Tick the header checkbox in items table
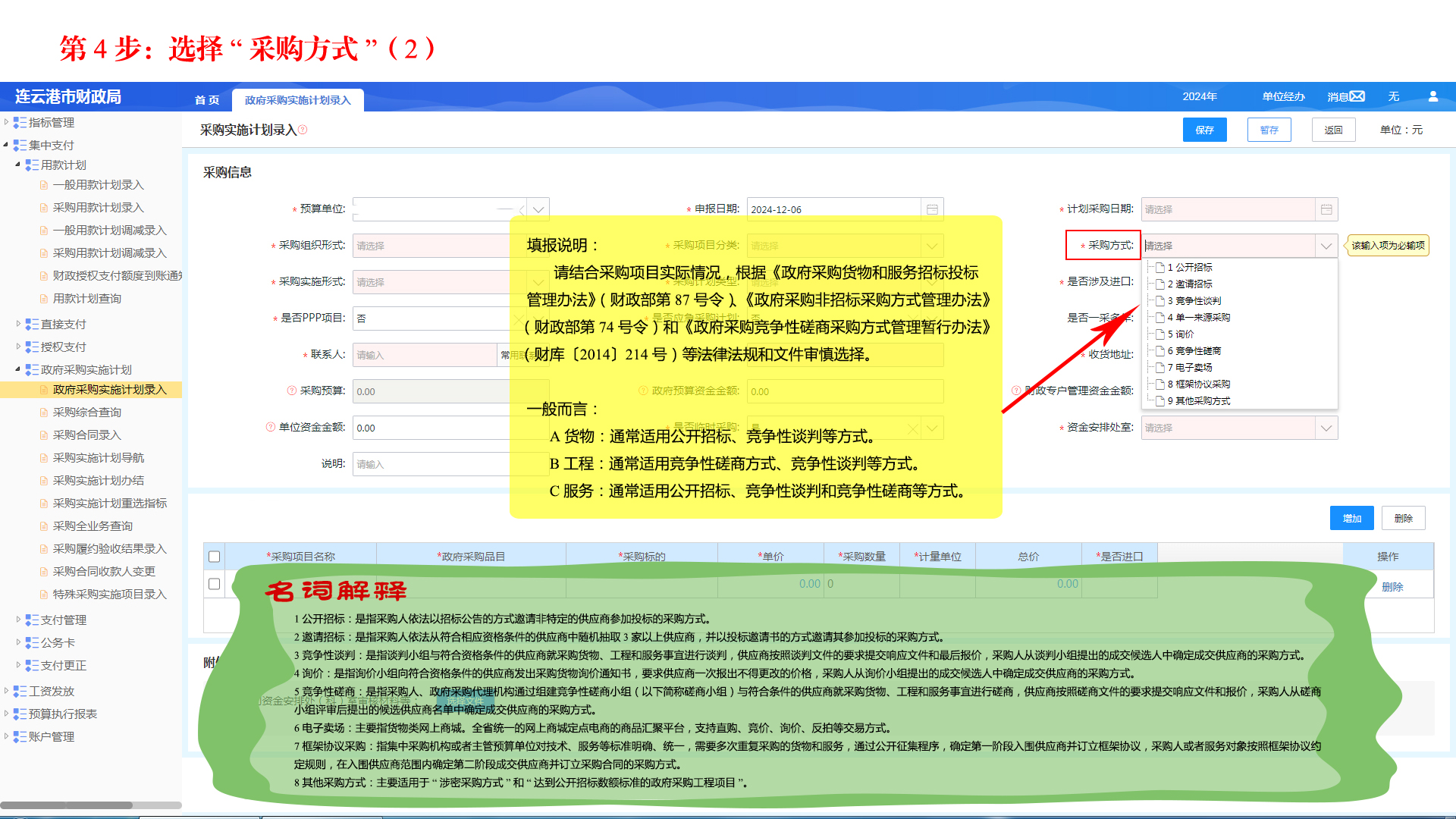This screenshot has width=1456, height=819. 214,557
